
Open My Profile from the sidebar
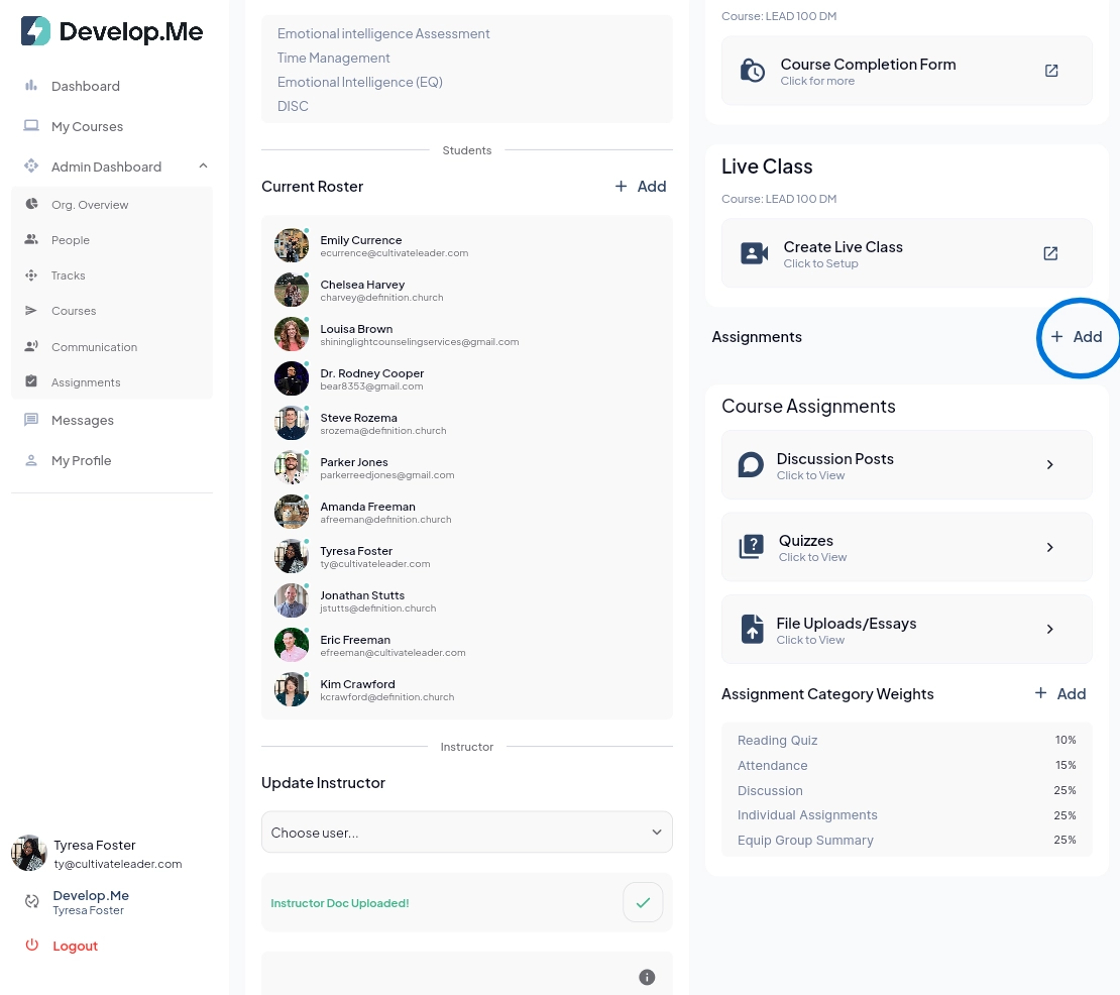coord(81,461)
